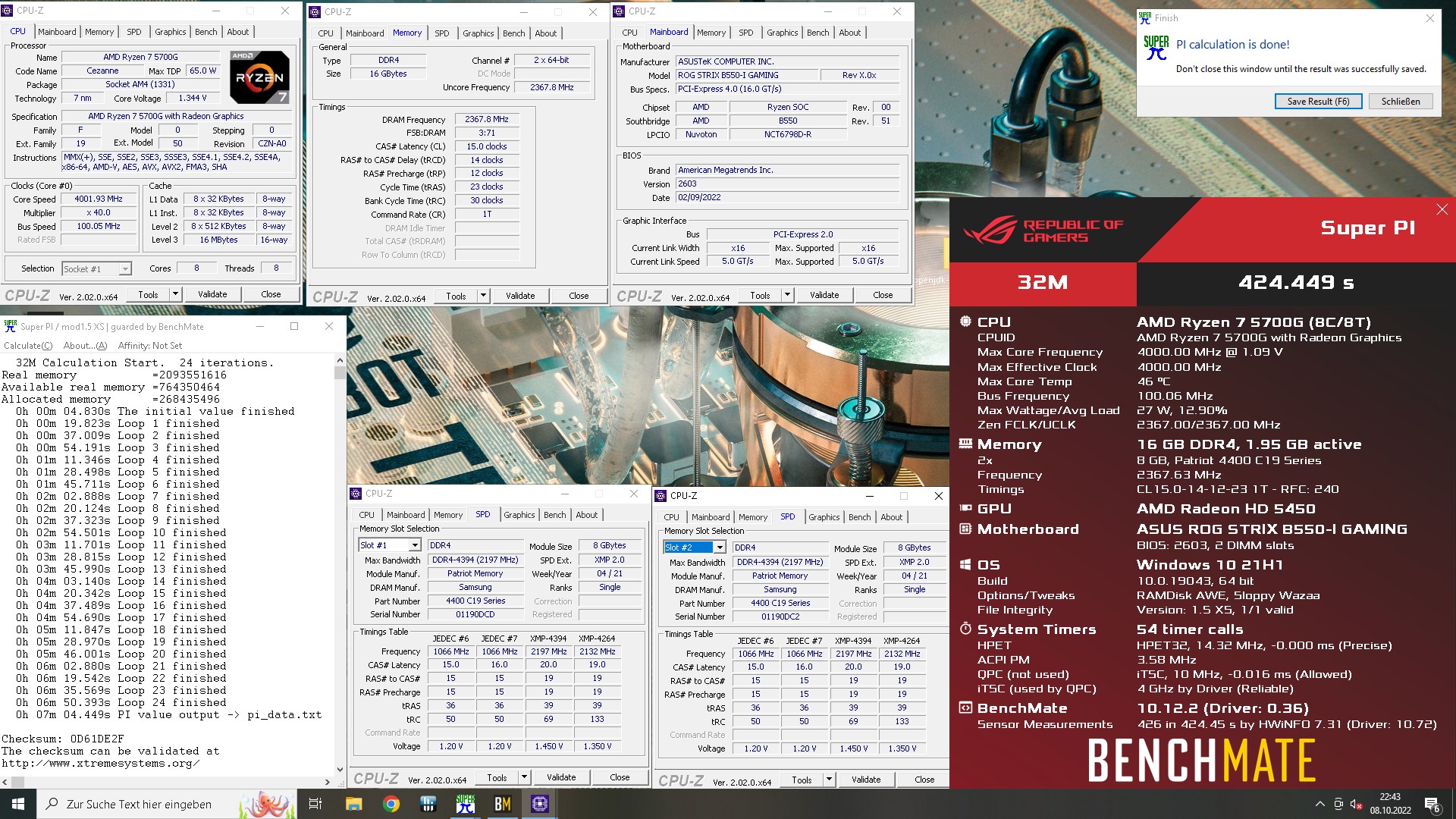Click the BenchMate section icon beside version info

pos(965,708)
